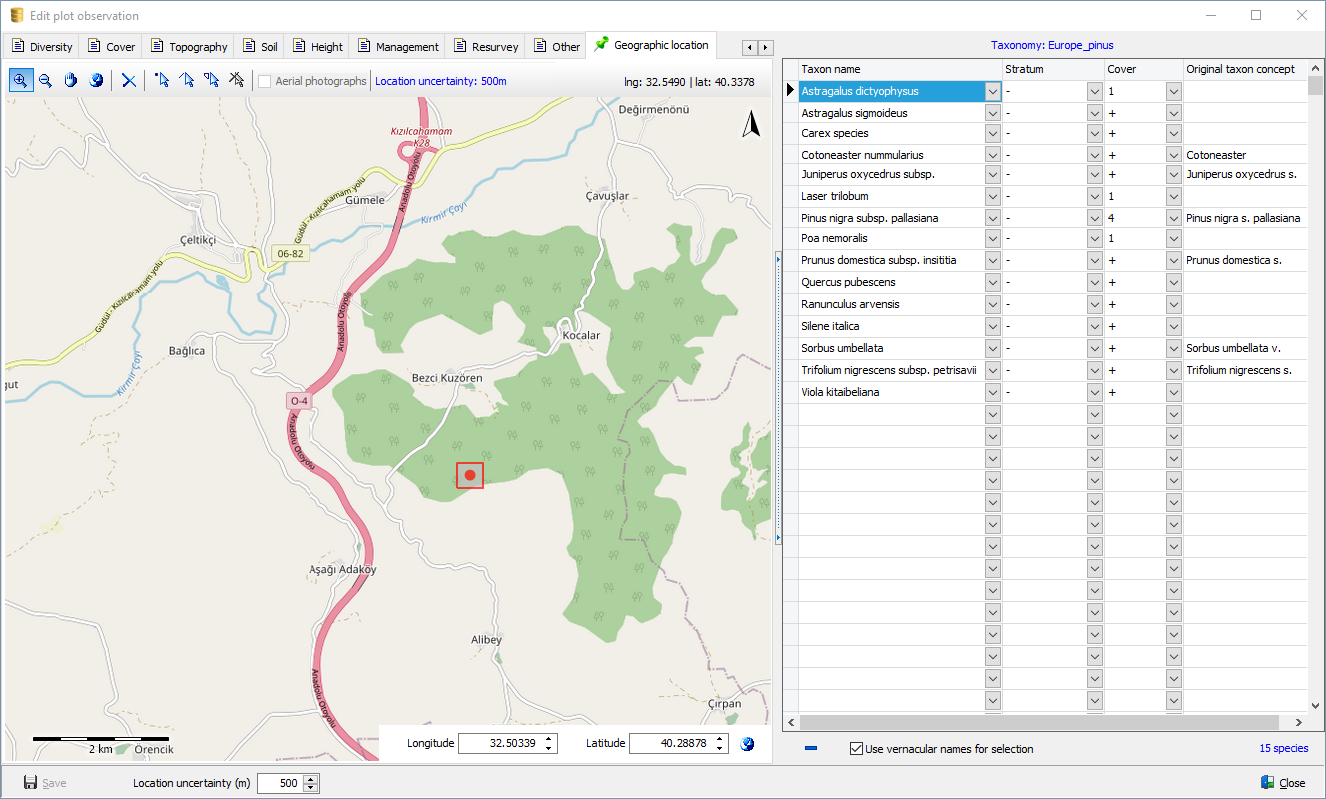Select the zoom in map tool
Screen dimensions: 1326x799
tap(20, 81)
